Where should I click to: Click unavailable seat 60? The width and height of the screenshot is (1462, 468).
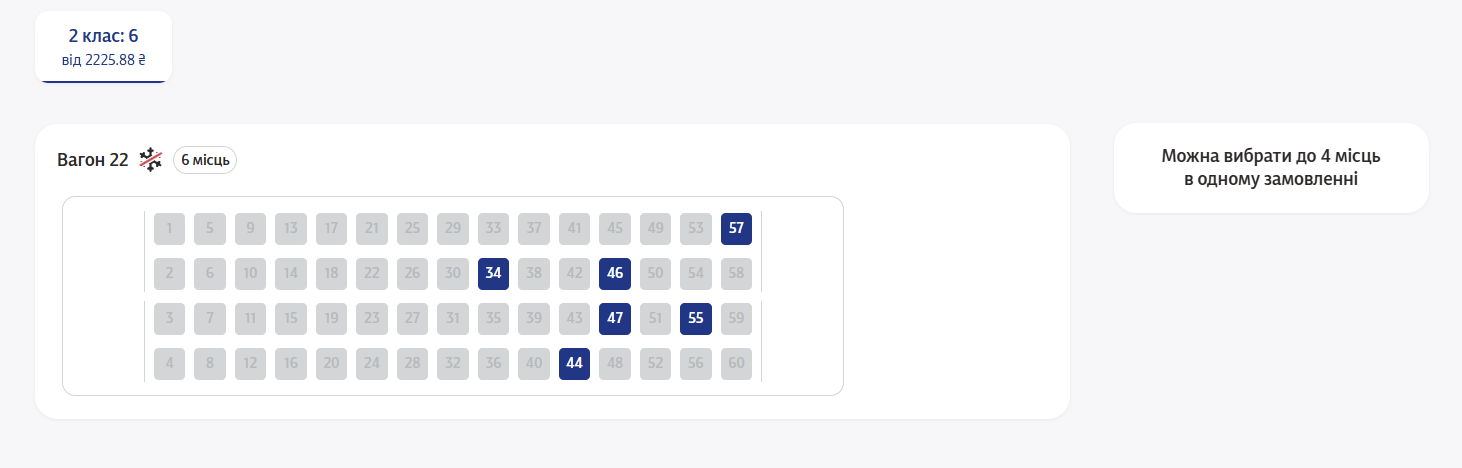pos(736,364)
